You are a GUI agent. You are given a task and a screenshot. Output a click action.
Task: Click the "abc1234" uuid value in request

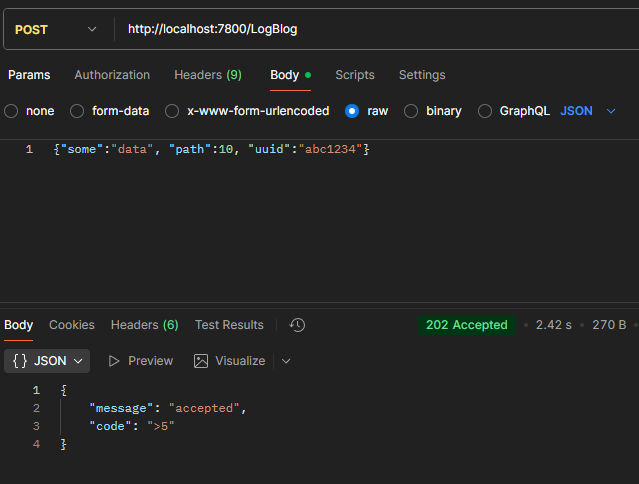pyautogui.click(x=331, y=149)
